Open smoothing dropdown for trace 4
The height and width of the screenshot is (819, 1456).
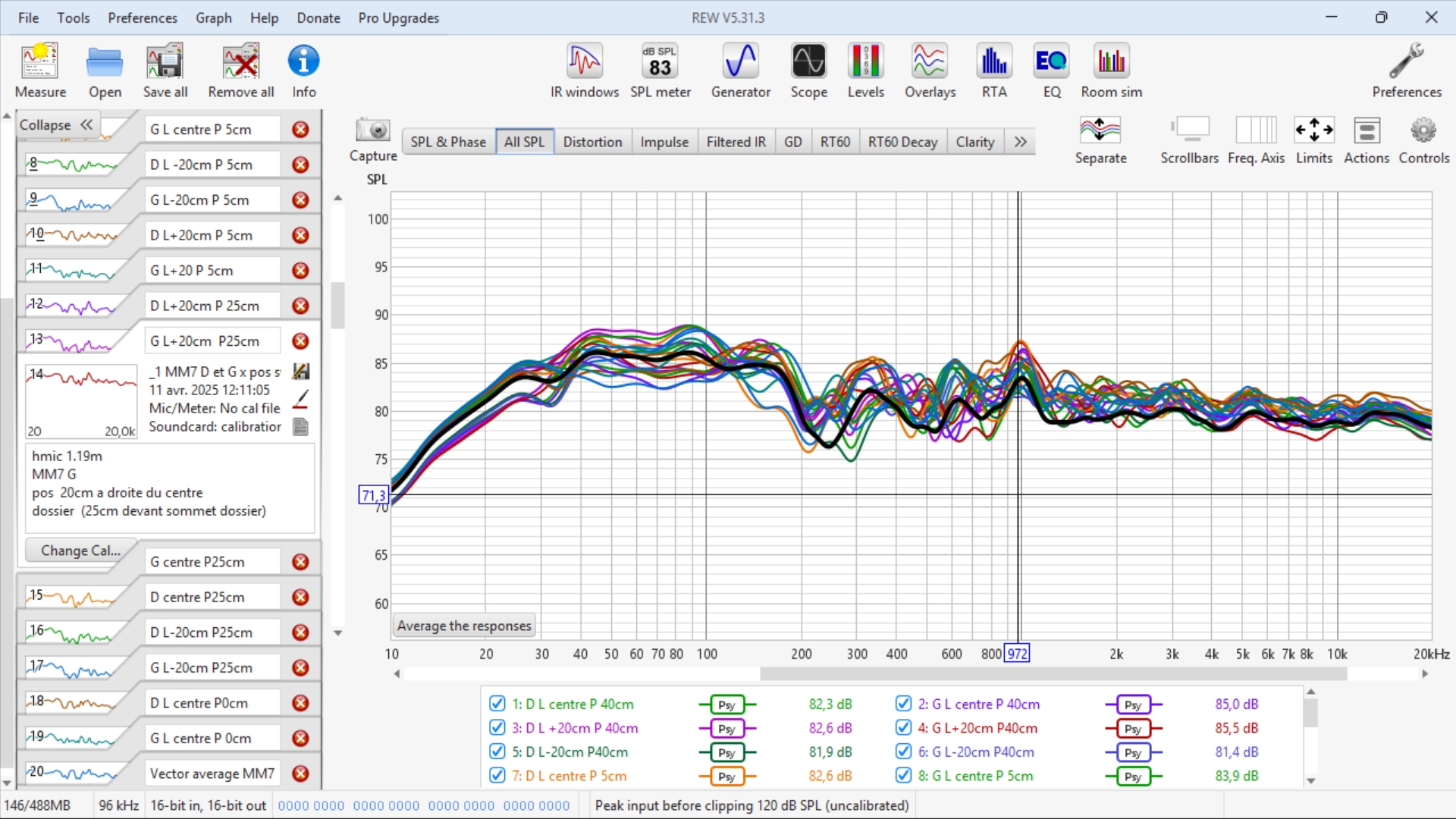coord(1133,729)
